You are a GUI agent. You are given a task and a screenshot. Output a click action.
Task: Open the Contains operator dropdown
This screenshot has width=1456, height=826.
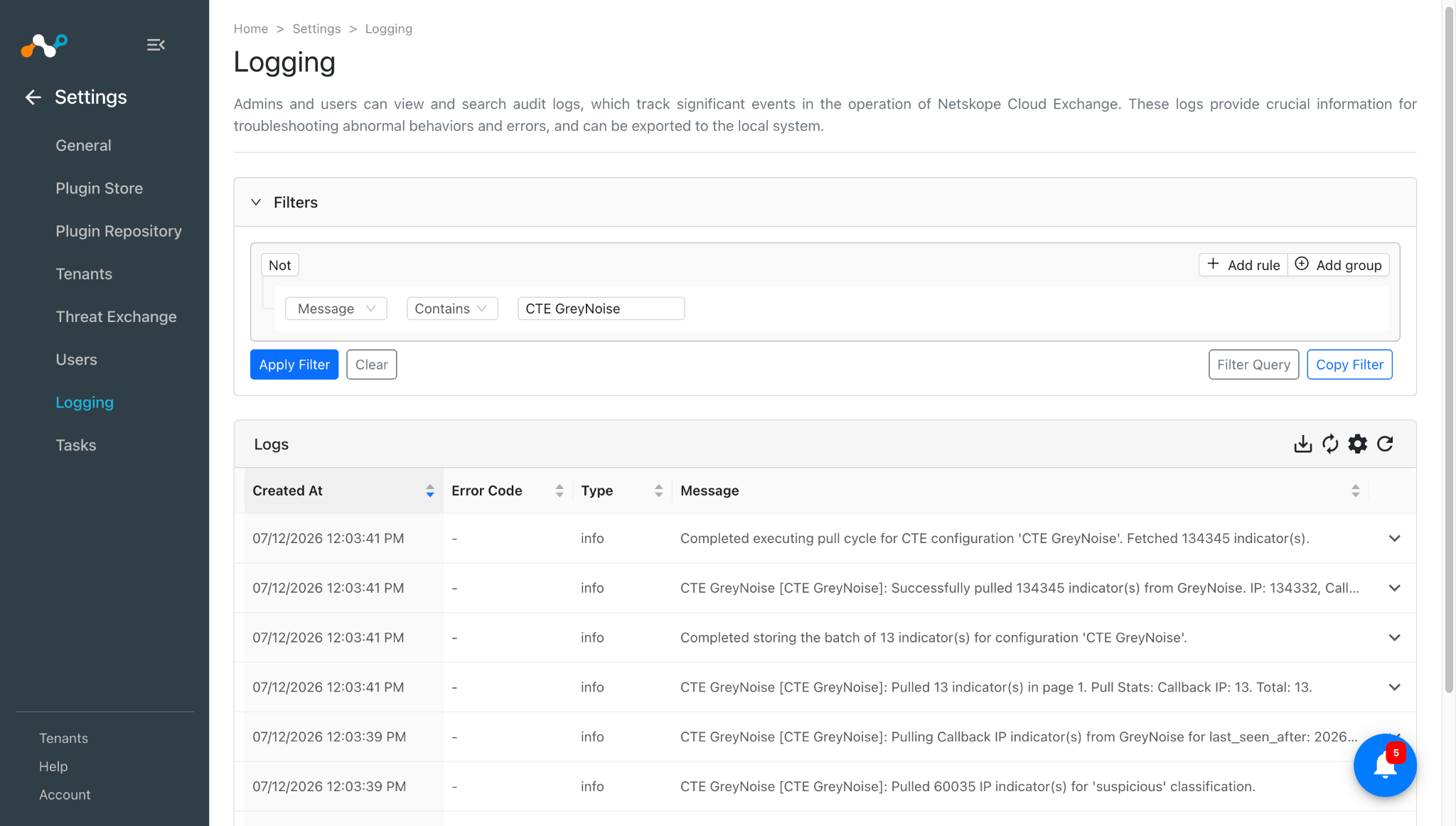(452, 309)
